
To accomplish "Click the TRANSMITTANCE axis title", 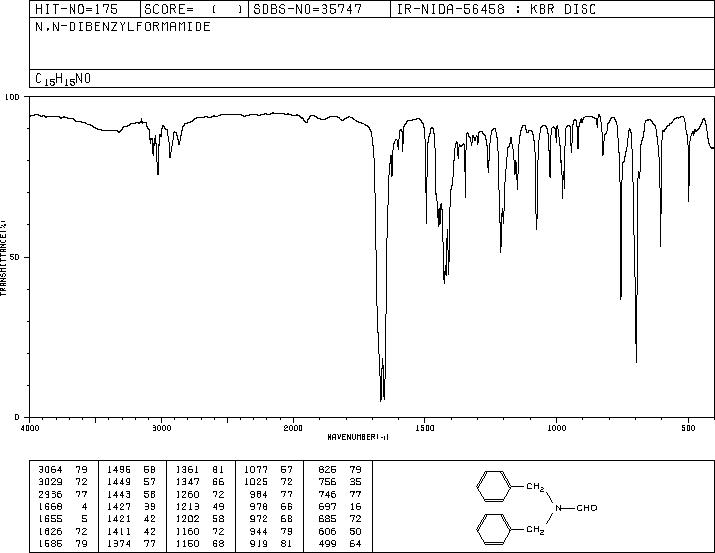I will pyautogui.click(x=3, y=258).
